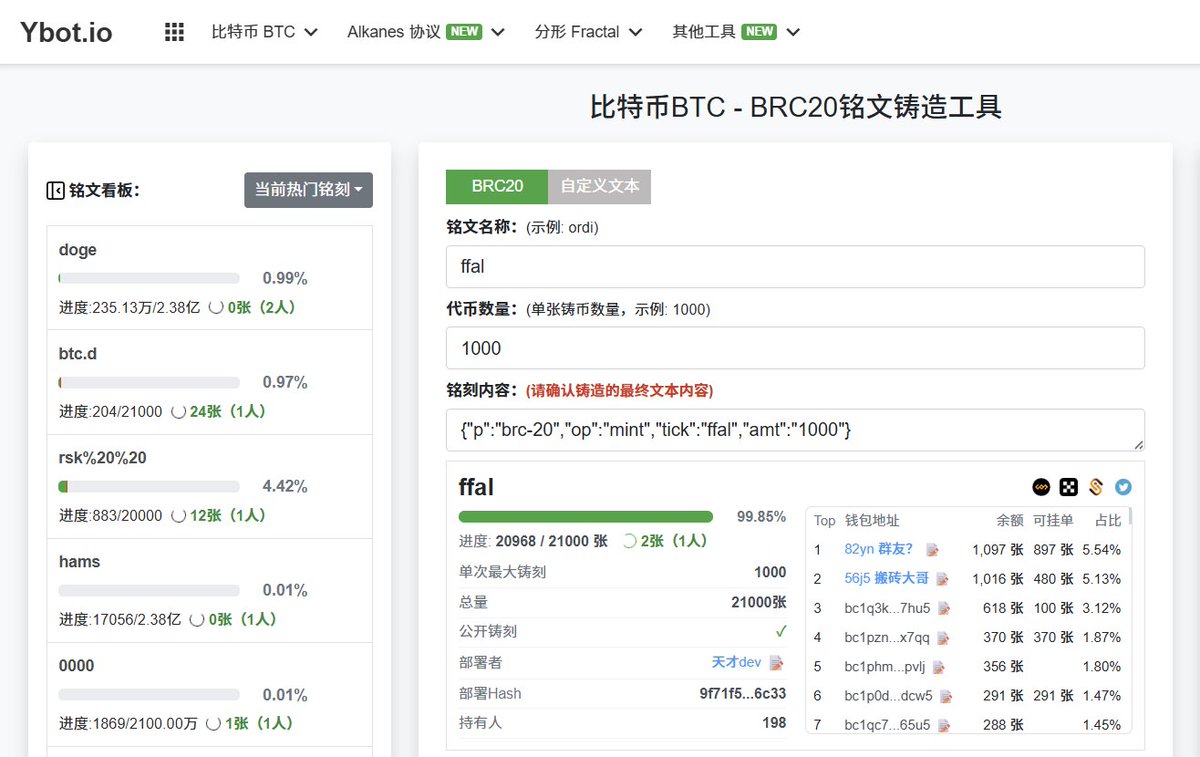Click the note icon beside bc1pzn...x7qq
Viewport: 1200px width, 757px height.
942,637
